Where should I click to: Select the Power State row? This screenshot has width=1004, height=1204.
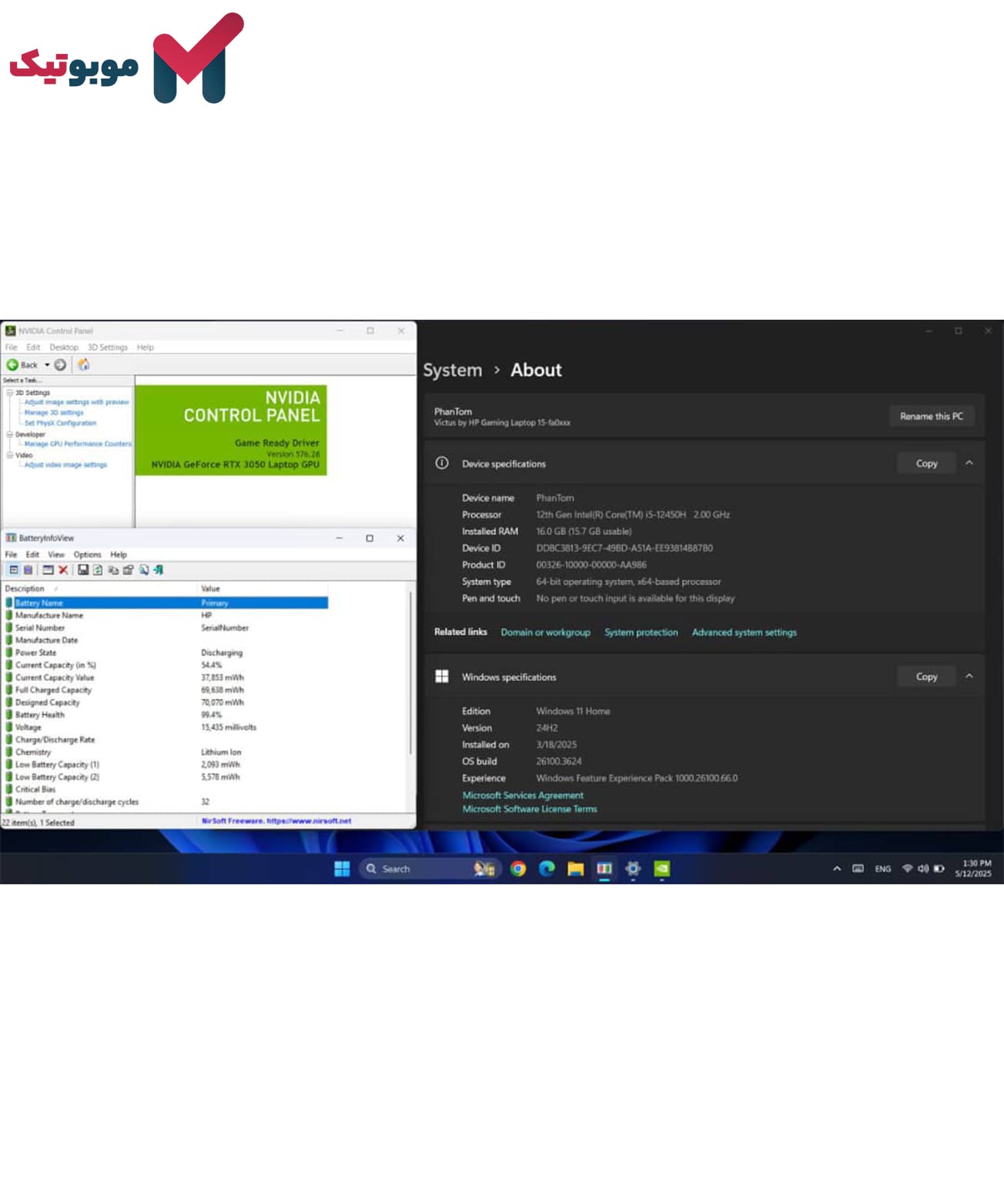coord(166,652)
